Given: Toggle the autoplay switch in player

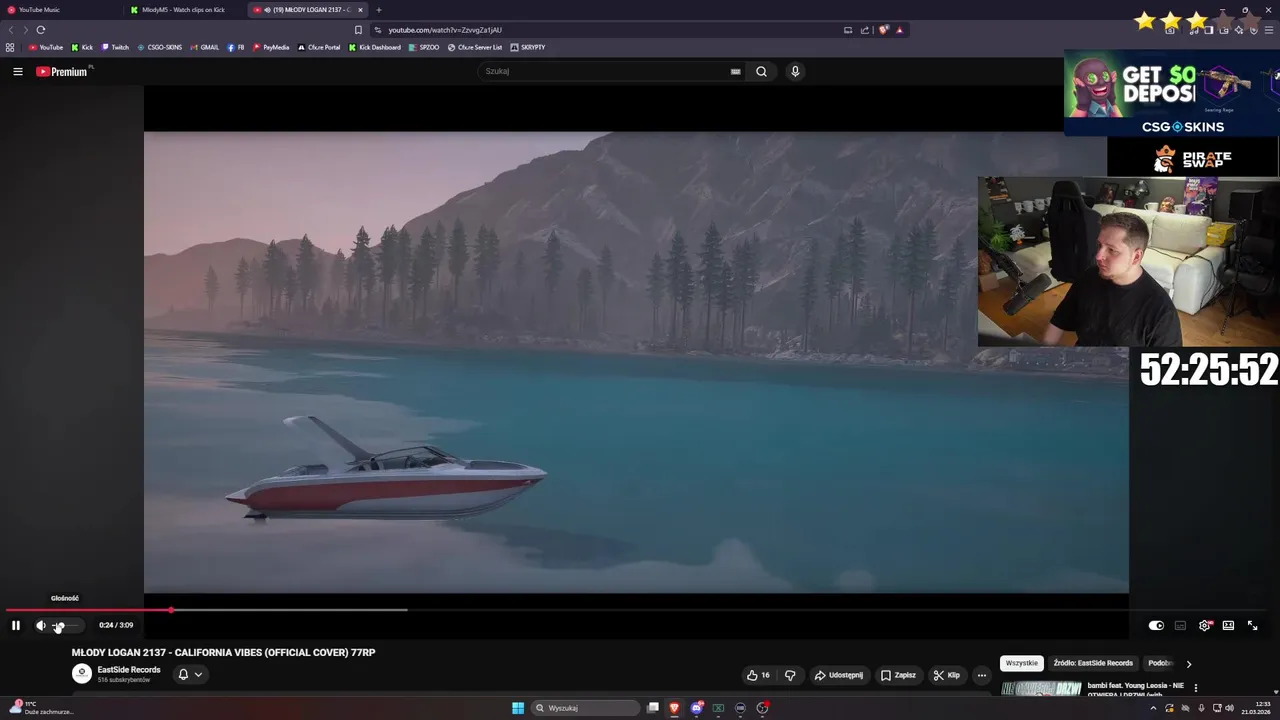Looking at the screenshot, I should [x=1156, y=625].
